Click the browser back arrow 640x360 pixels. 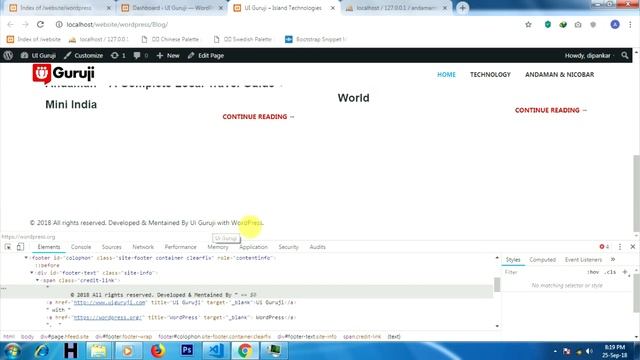[11, 24]
